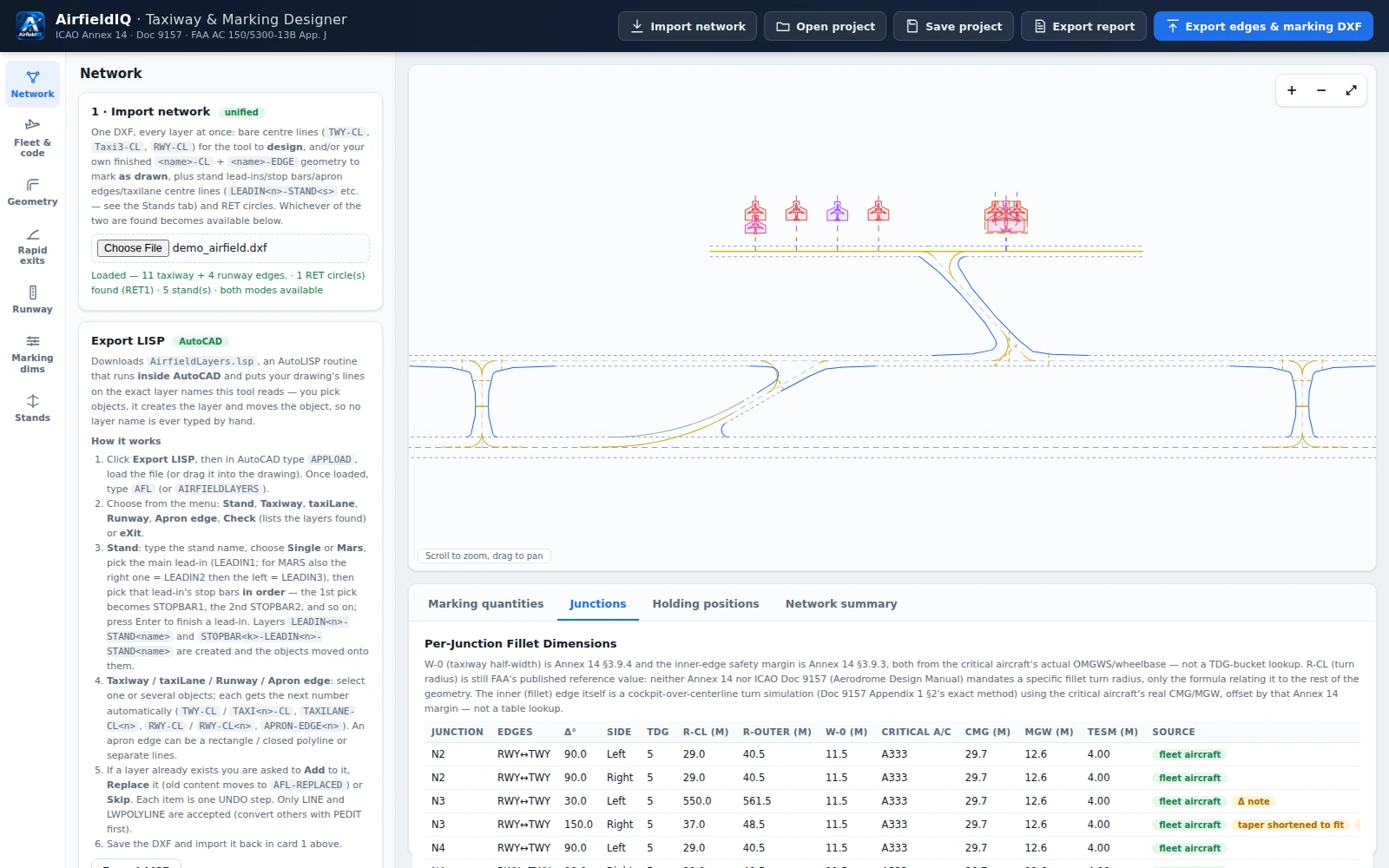Image resolution: width=1389 pixels, height=868 pixels.
Task: Click the EDGES column header
Action: coord(515,732)
